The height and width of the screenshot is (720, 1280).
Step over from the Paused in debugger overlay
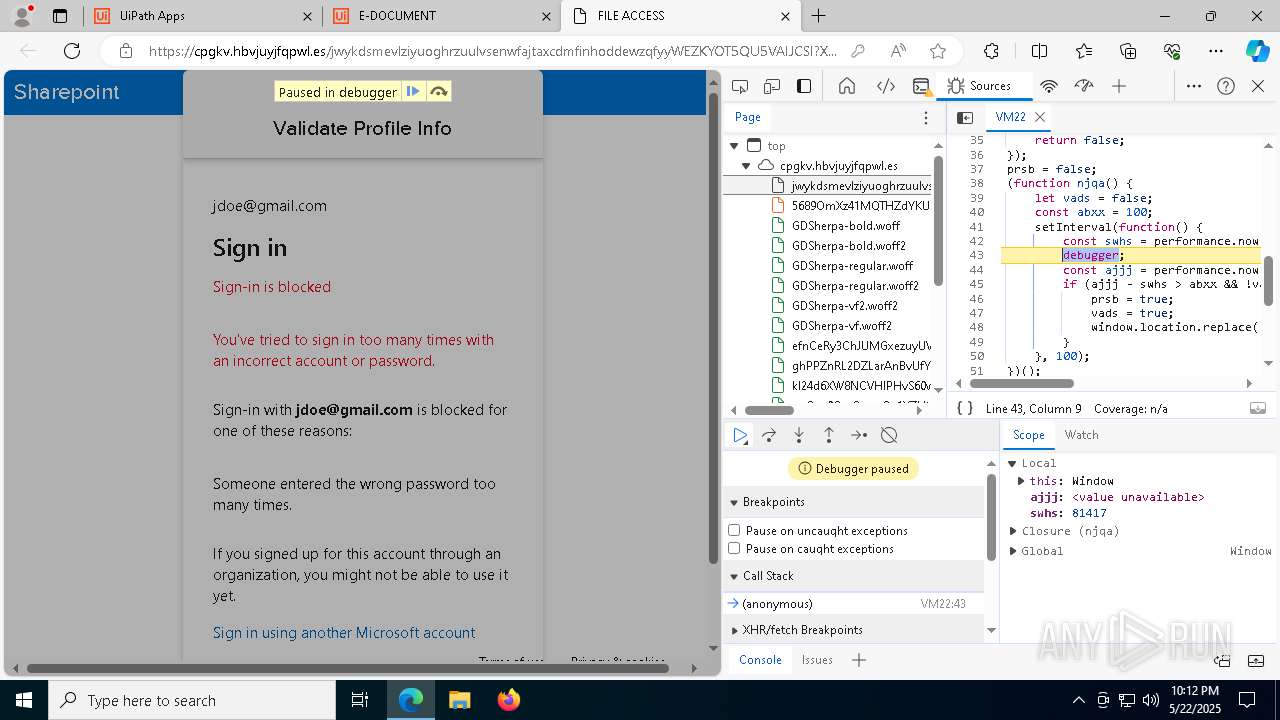pyautogui.click(x=438, y=92)
